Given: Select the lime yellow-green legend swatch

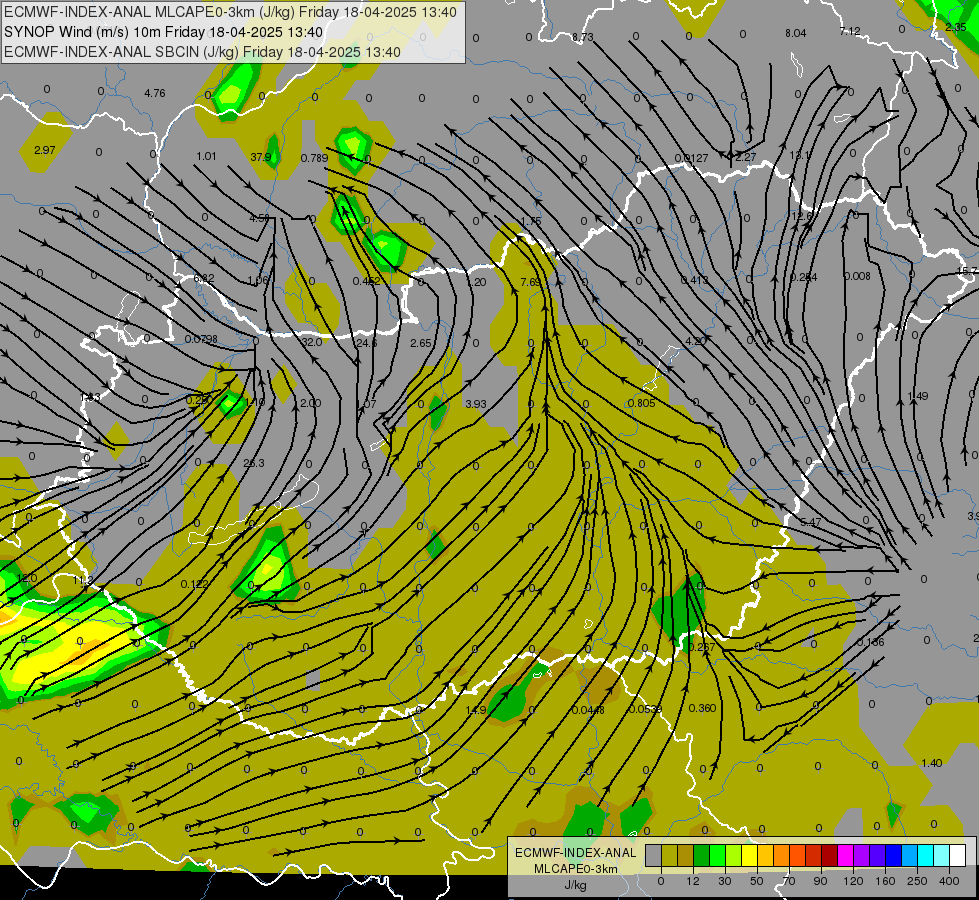Looking at the screenshot, I should pyautogui.click(x=733, y=856).
